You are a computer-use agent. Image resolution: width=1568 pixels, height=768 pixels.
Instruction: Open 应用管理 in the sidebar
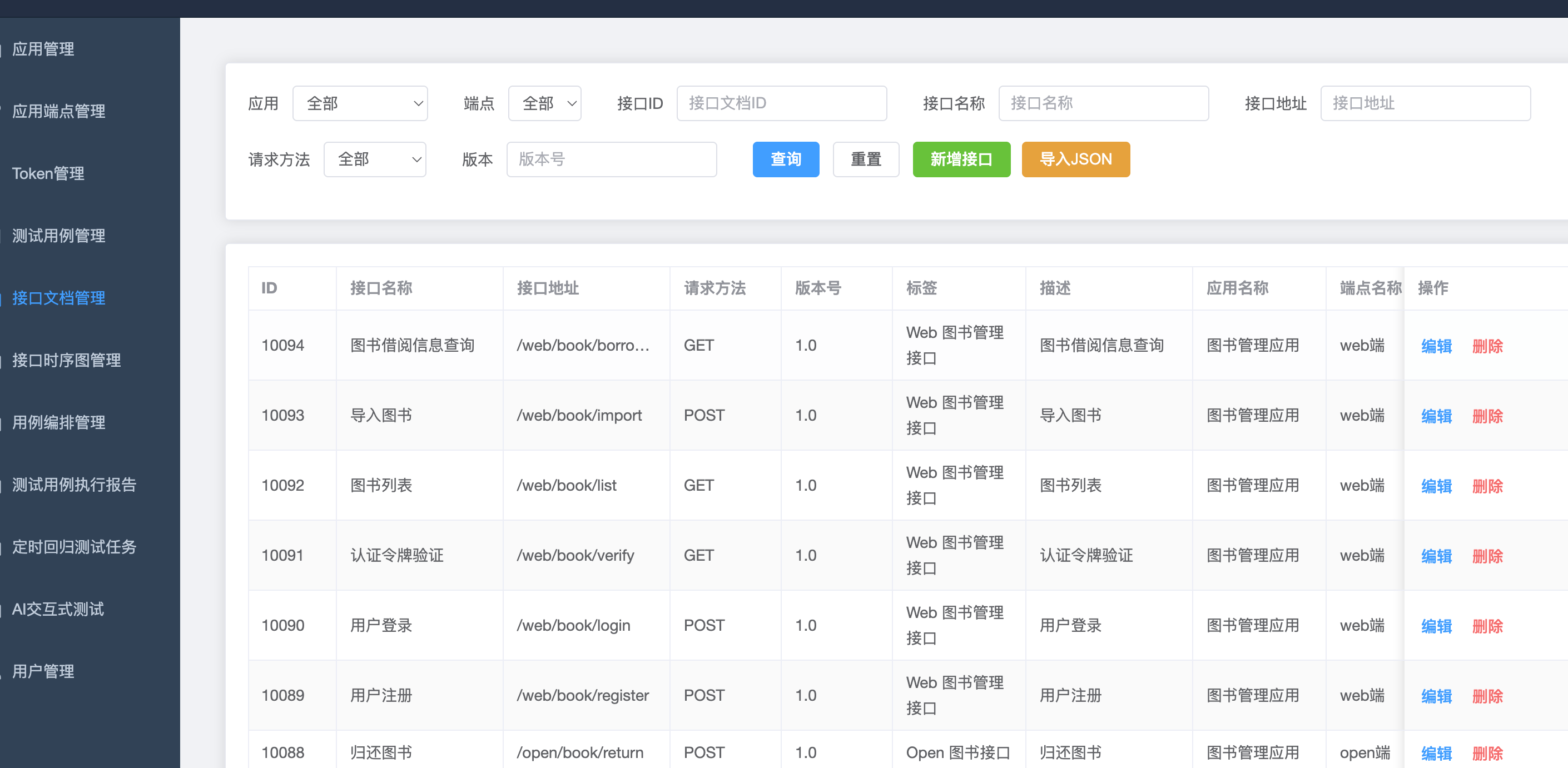(x=43, y=49)
